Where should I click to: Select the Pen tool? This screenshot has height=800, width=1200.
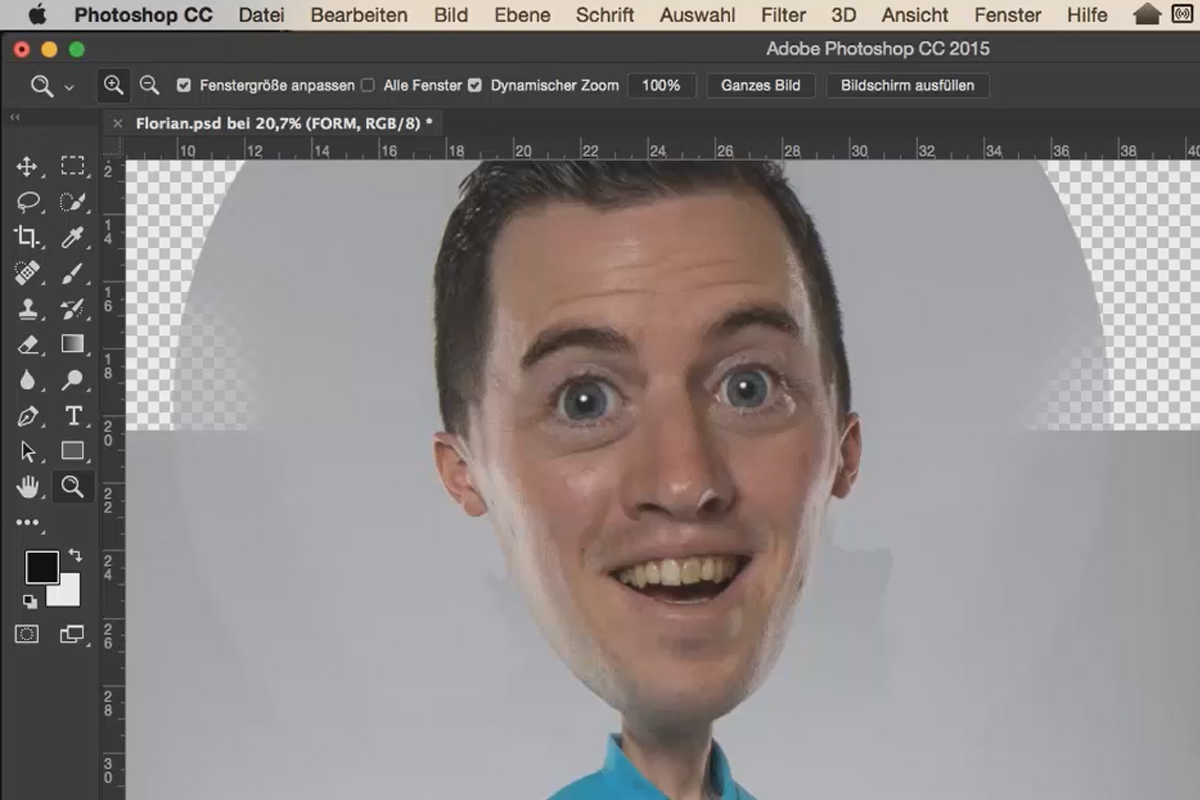pos(27,416)
